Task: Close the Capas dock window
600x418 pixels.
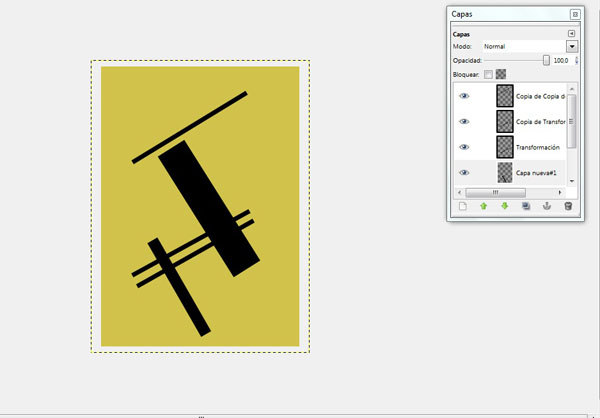Action: (575, 15)
